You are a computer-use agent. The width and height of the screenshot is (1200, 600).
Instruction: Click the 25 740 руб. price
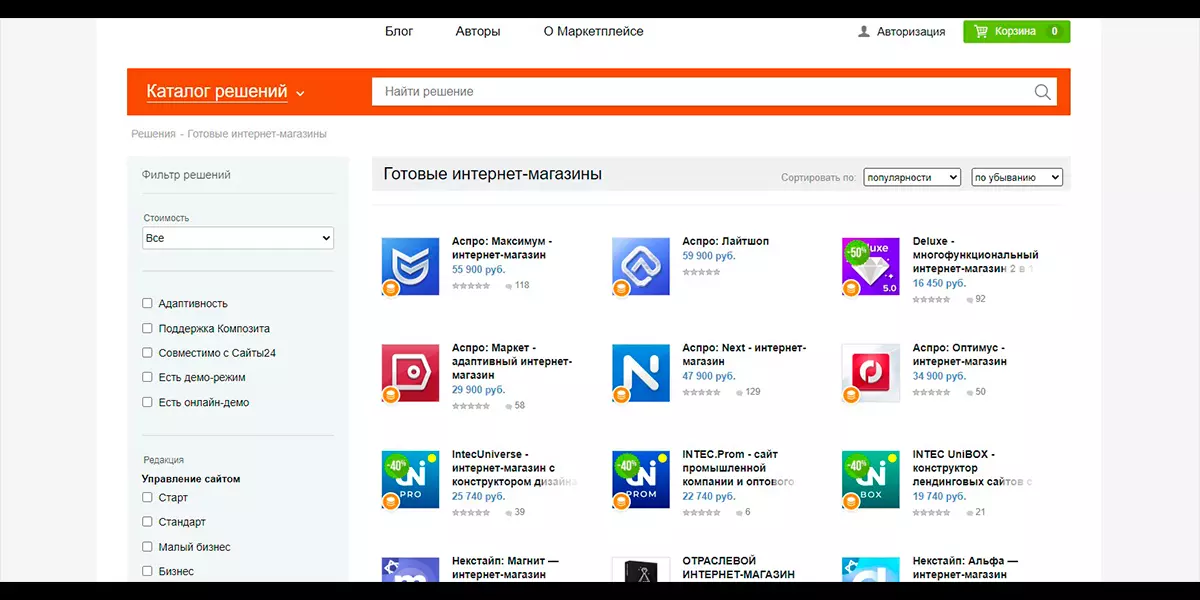pos(479,496)
